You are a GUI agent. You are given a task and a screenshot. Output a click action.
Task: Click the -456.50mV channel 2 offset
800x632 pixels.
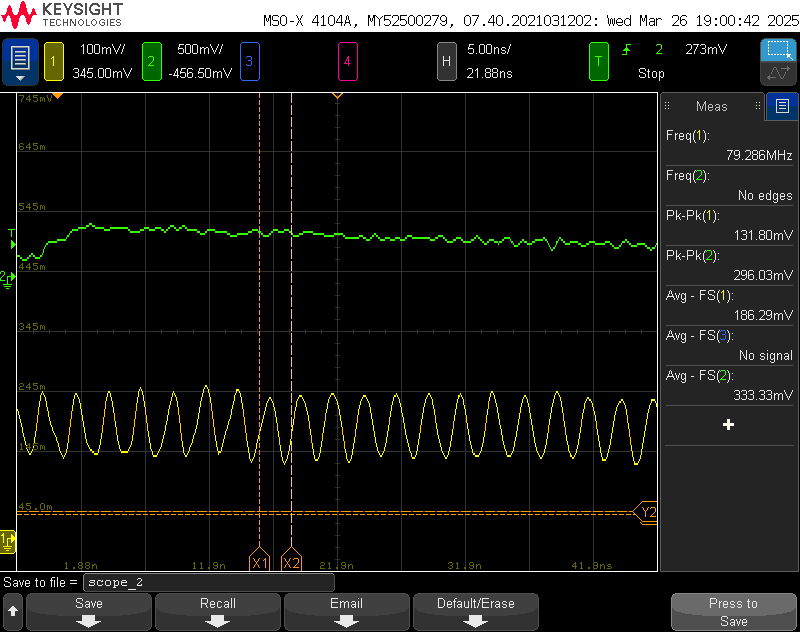(200, 73)
